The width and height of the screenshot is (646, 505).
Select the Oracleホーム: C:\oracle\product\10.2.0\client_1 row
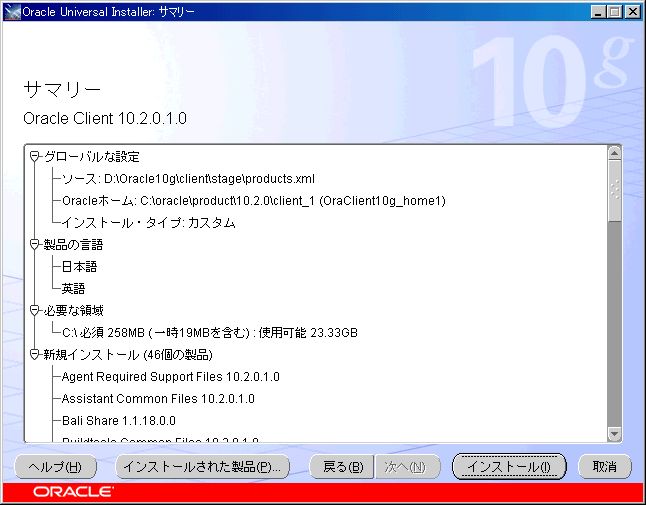(254, 201)
